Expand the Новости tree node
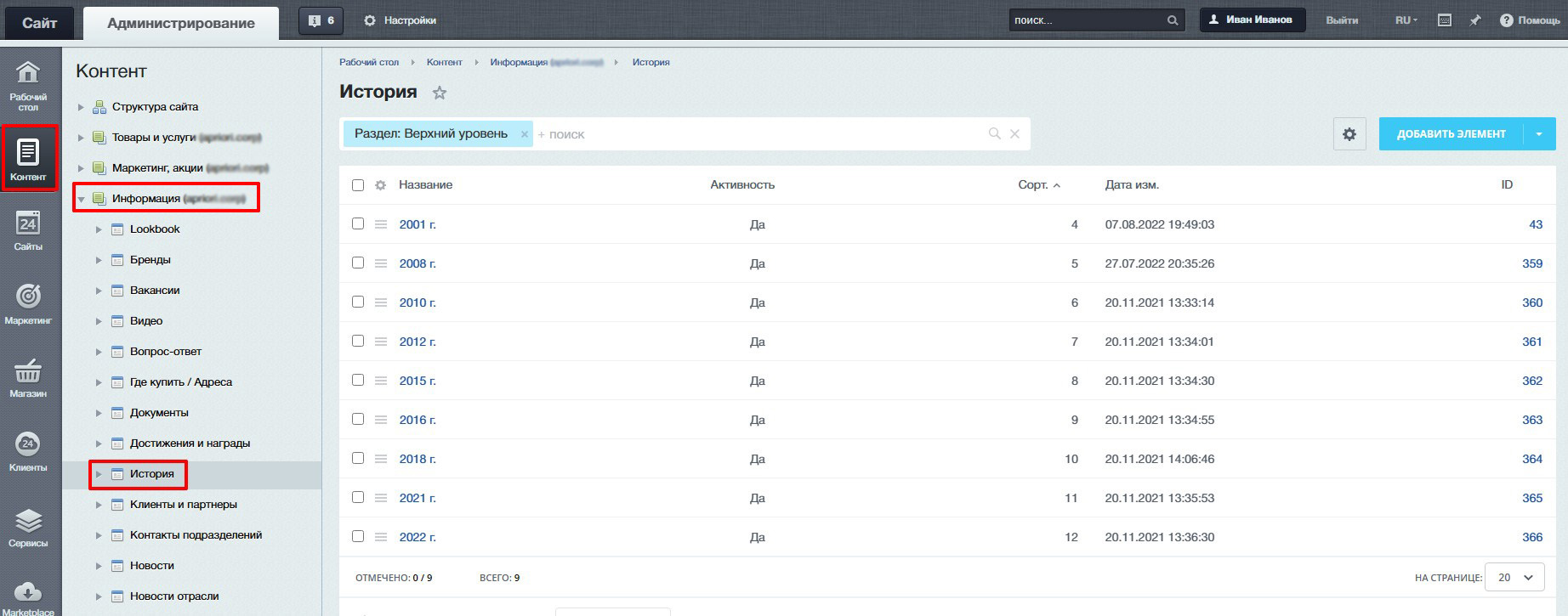1568x616 pixels. [x=99, y=566]
